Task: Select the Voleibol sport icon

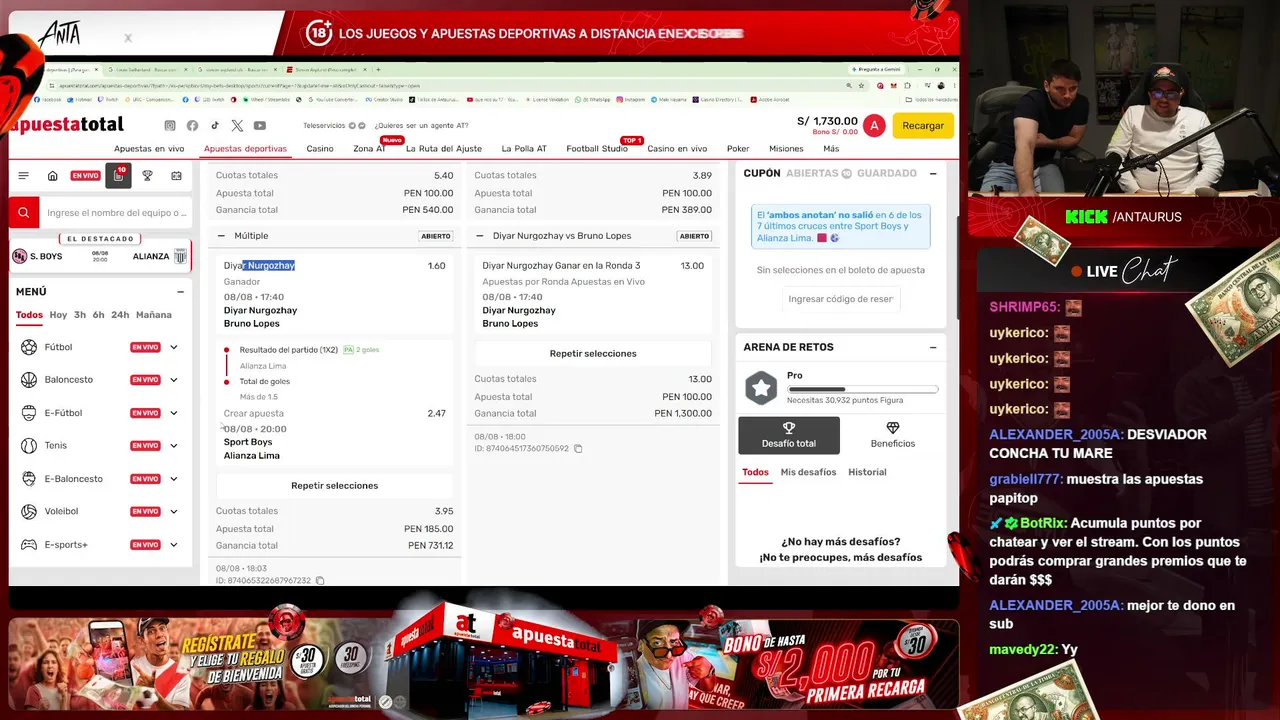Action: [29, 512]
